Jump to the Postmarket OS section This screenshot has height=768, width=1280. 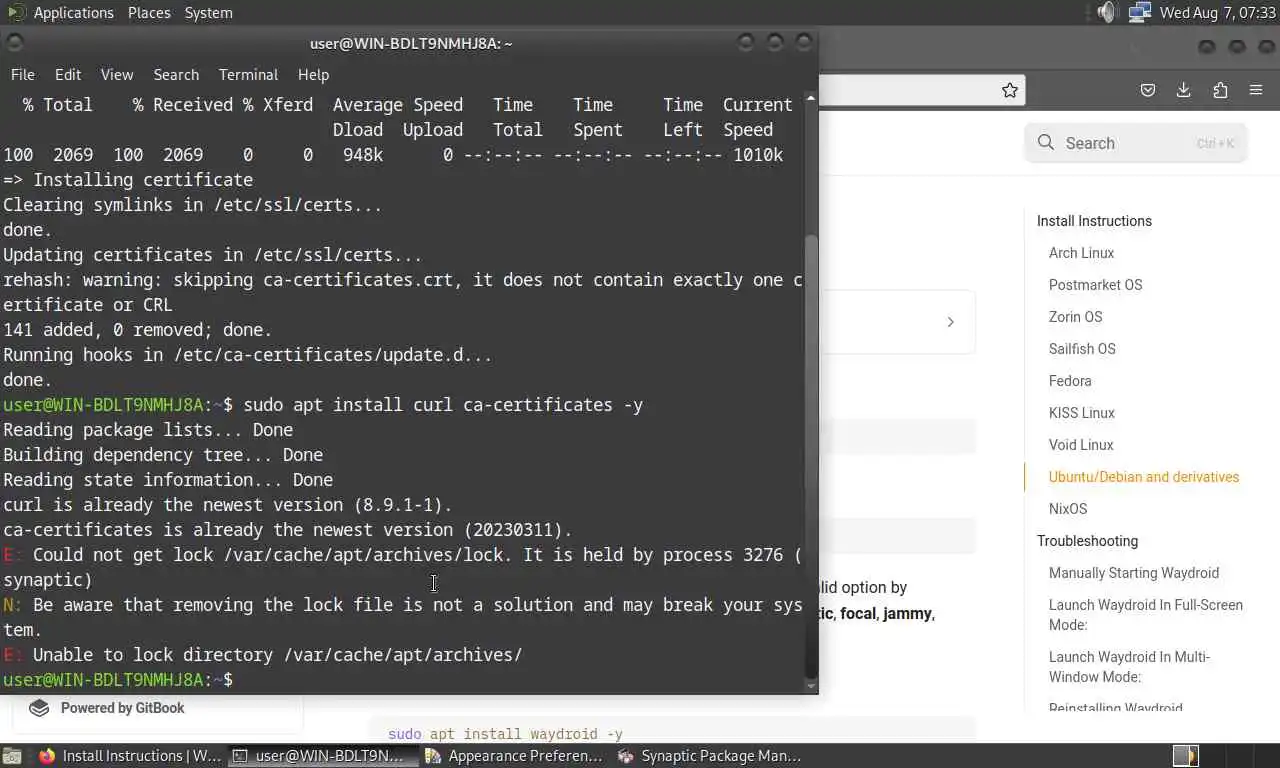click(x=1095, y=285)
